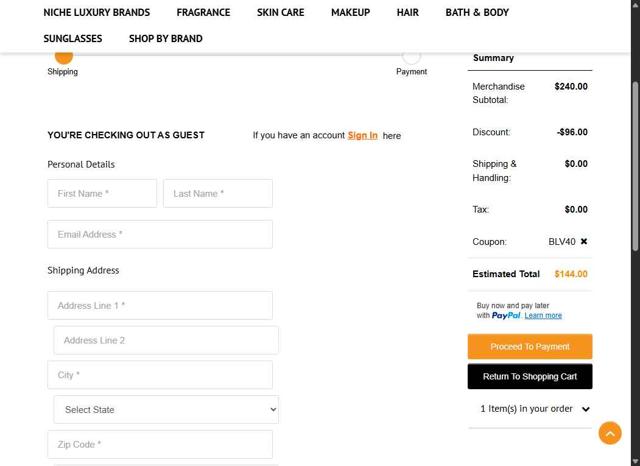
Task: Click the Proceed To Payment button
Action: pos(530,346)
